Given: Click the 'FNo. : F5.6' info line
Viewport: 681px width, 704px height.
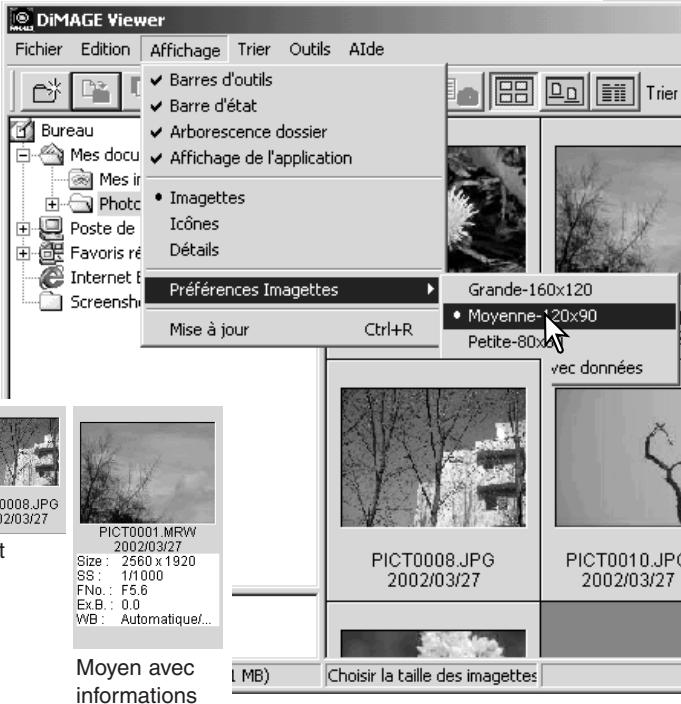Looking at the screenshot, I should coord(112,590).
